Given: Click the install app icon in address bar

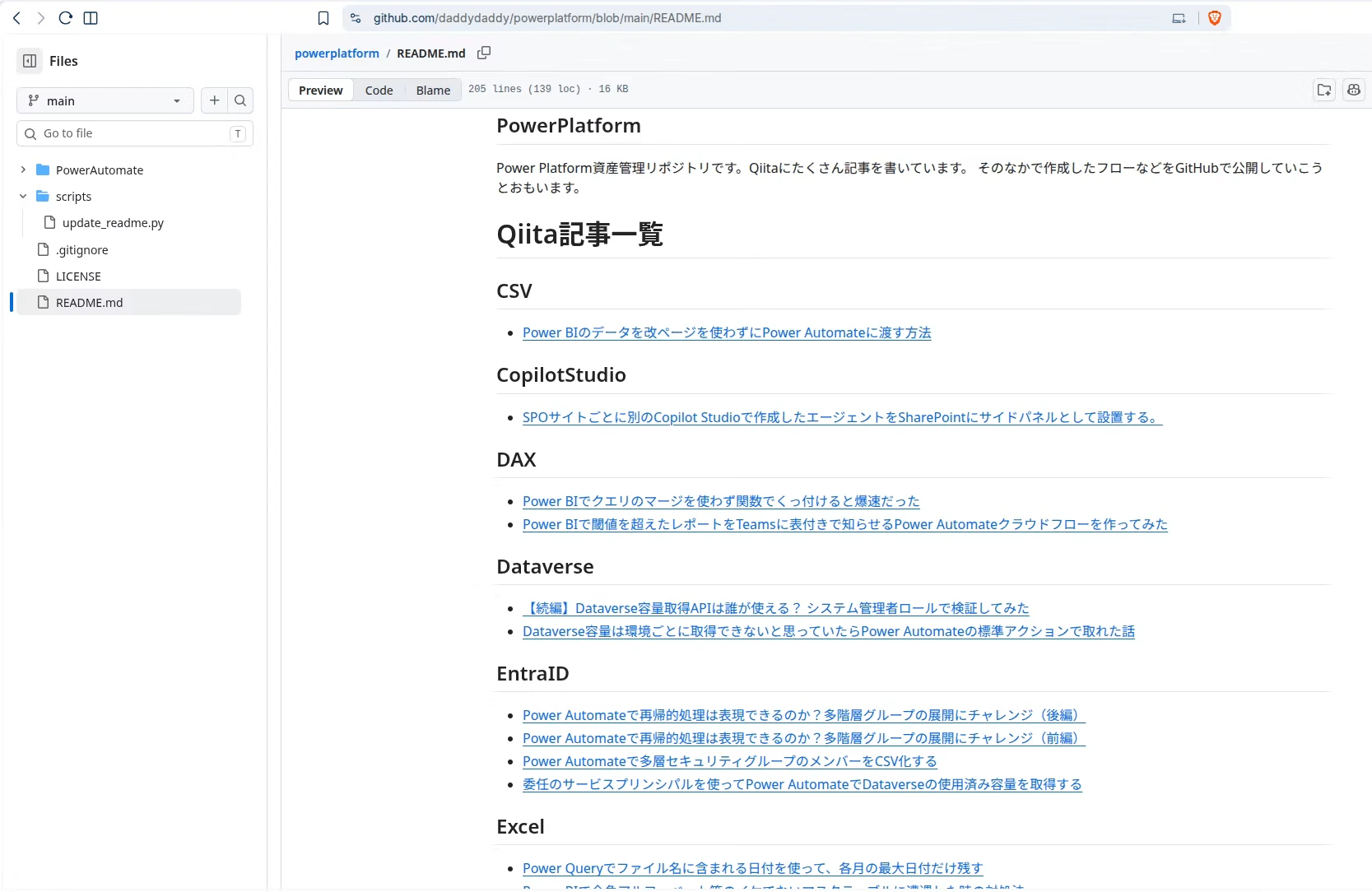Looking at the screenshot, I should (x=1179, y=18).
